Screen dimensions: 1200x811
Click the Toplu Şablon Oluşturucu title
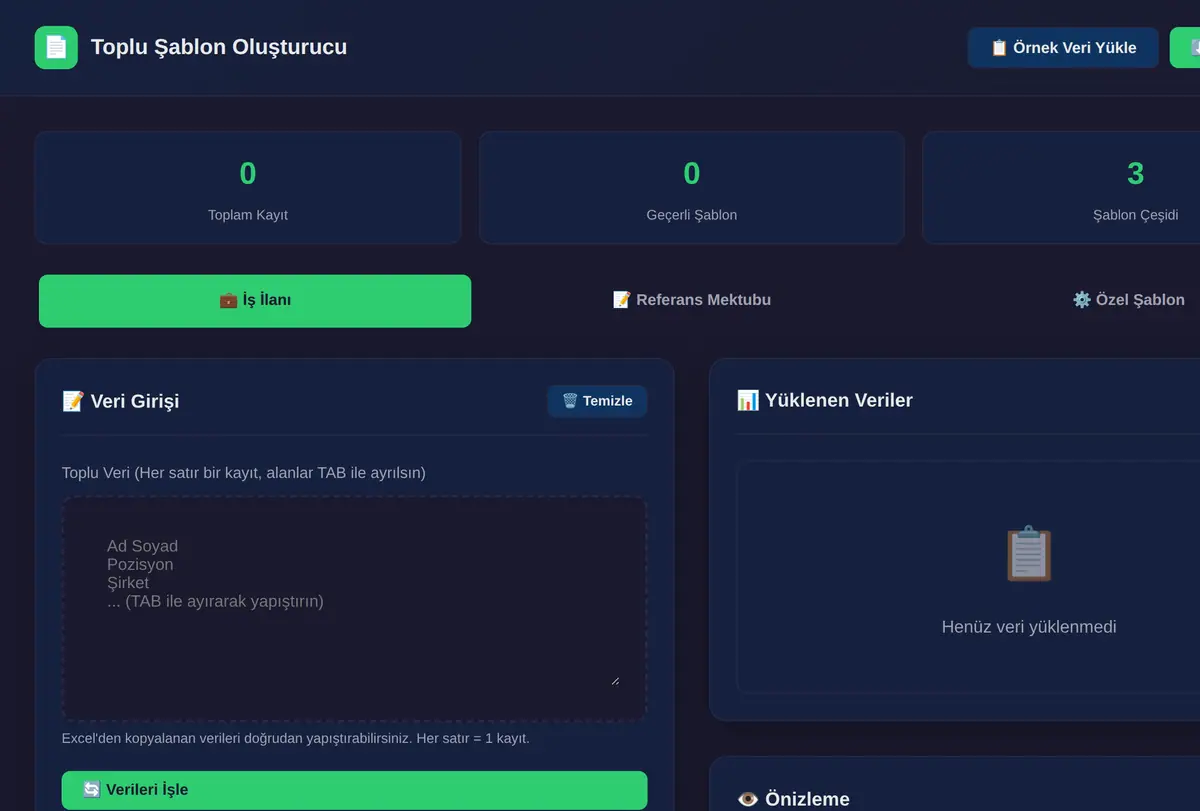tap(219, 47)
